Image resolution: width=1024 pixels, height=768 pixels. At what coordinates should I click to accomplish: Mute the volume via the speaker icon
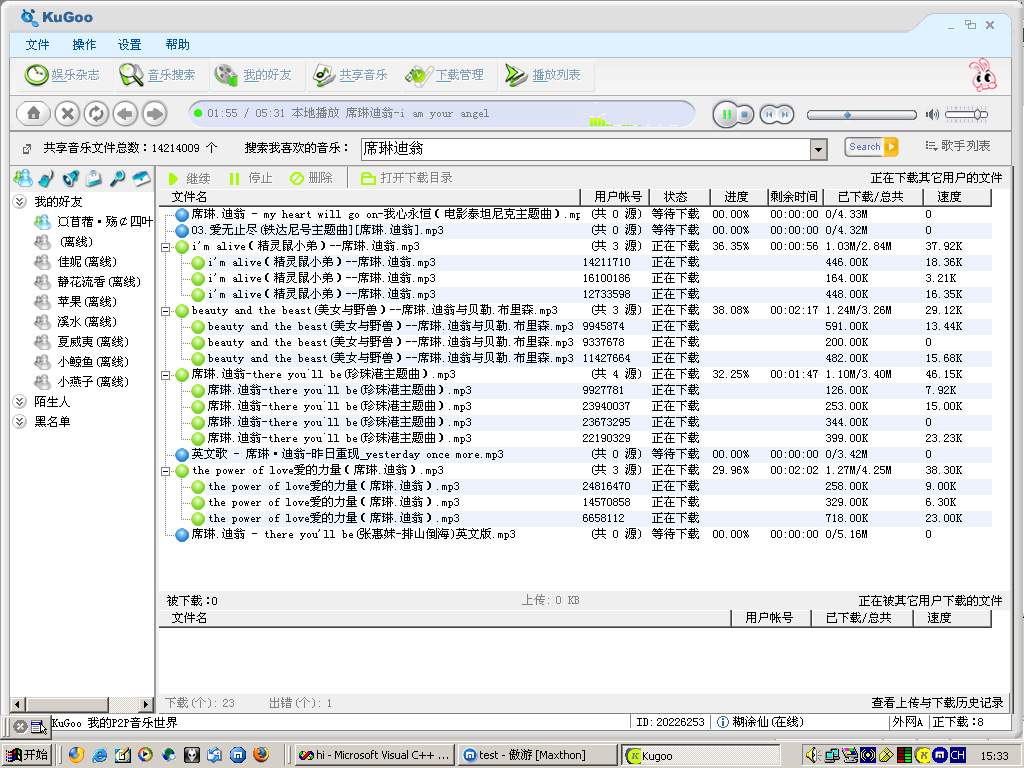click(x=932, y=115)
